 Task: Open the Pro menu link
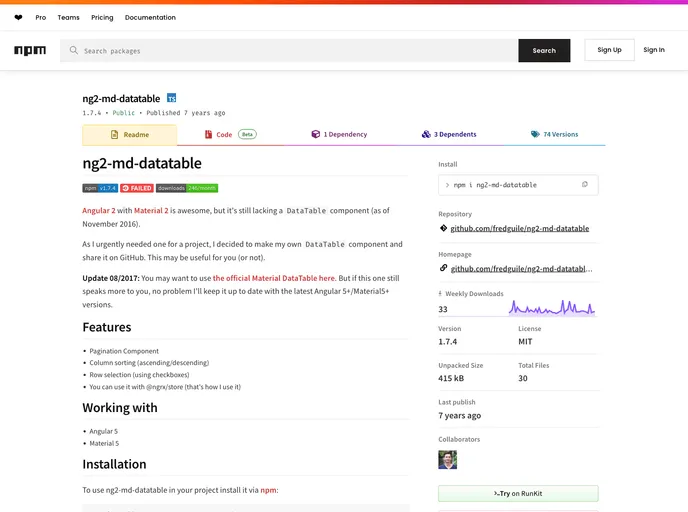click(x=41, y=18)
